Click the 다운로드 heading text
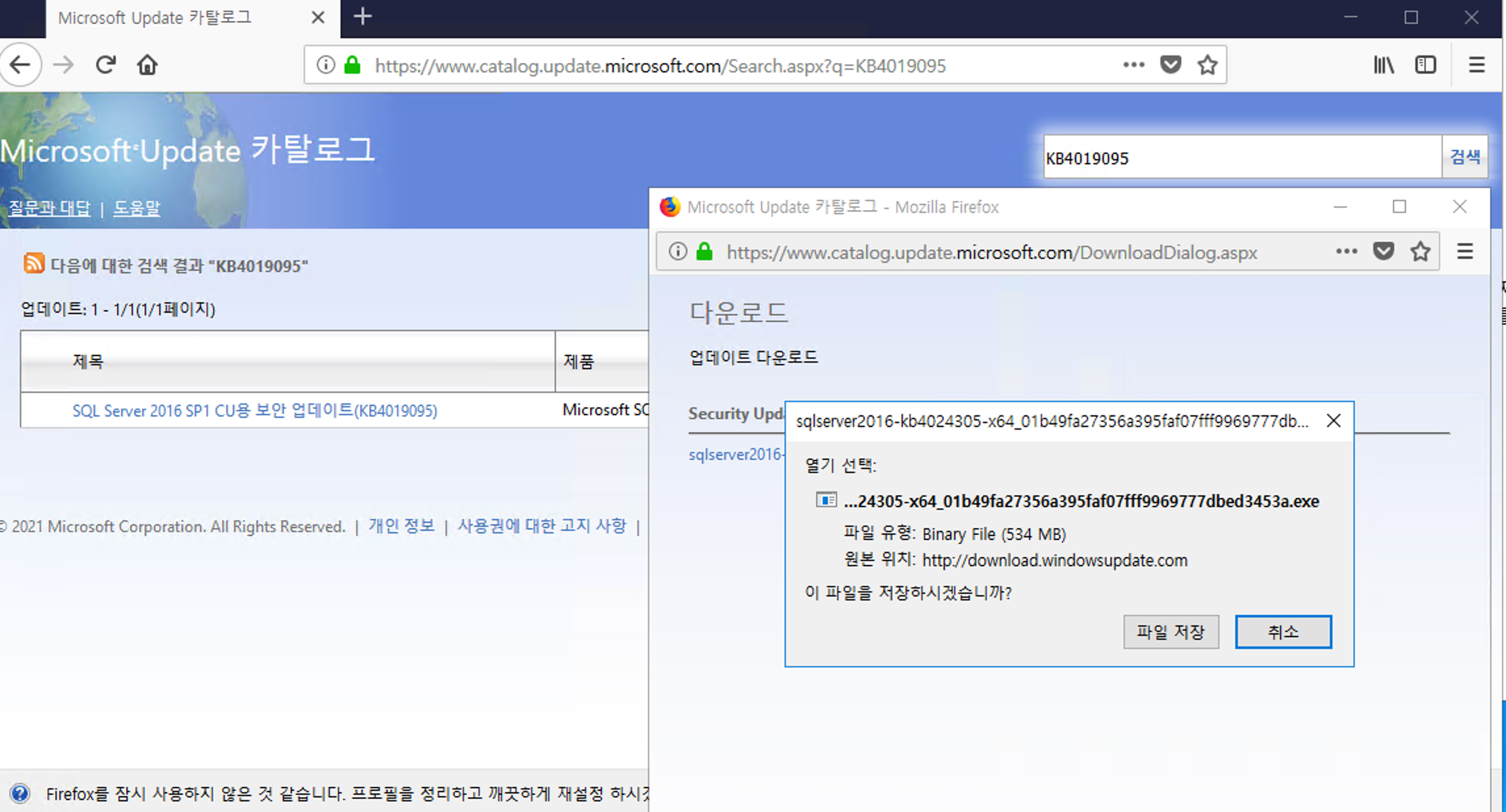The width and height of the screenshot is (1506, 812). (738, 312)
